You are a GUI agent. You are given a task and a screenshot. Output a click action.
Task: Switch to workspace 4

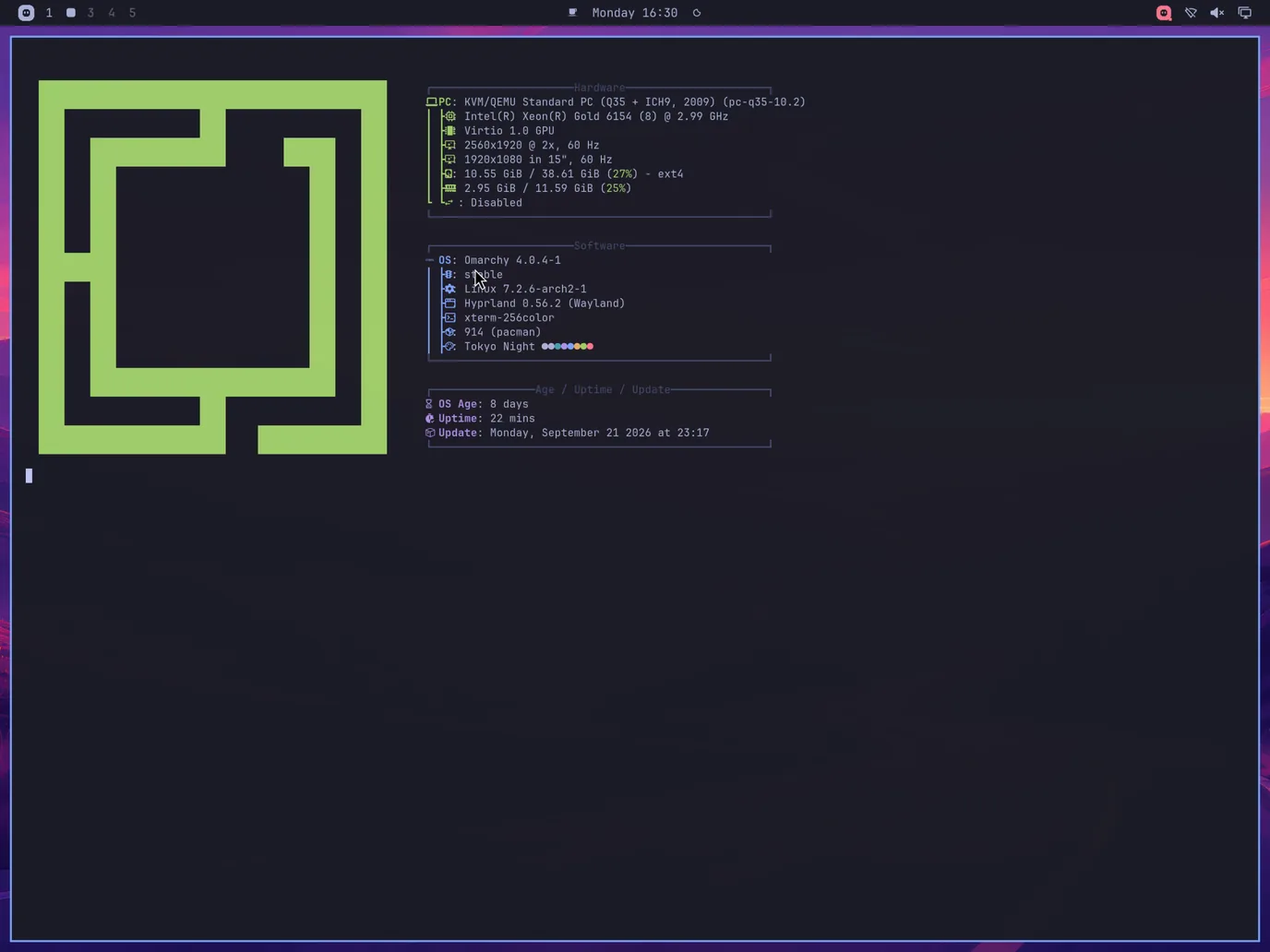click(x=112, y=13)
